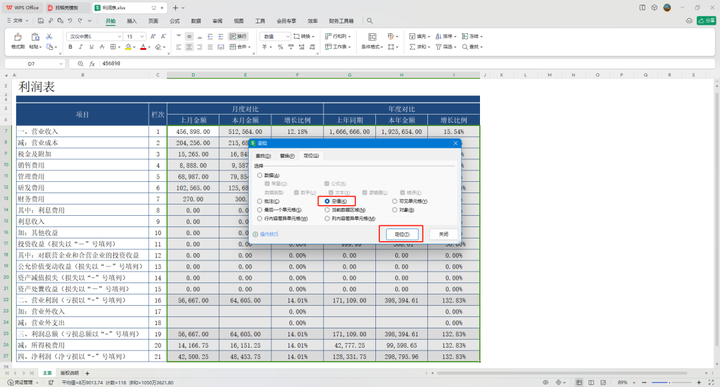Switch to the 替换(P) tab in dialog
The image size is (720, 387).
click(x=287, y=156)
